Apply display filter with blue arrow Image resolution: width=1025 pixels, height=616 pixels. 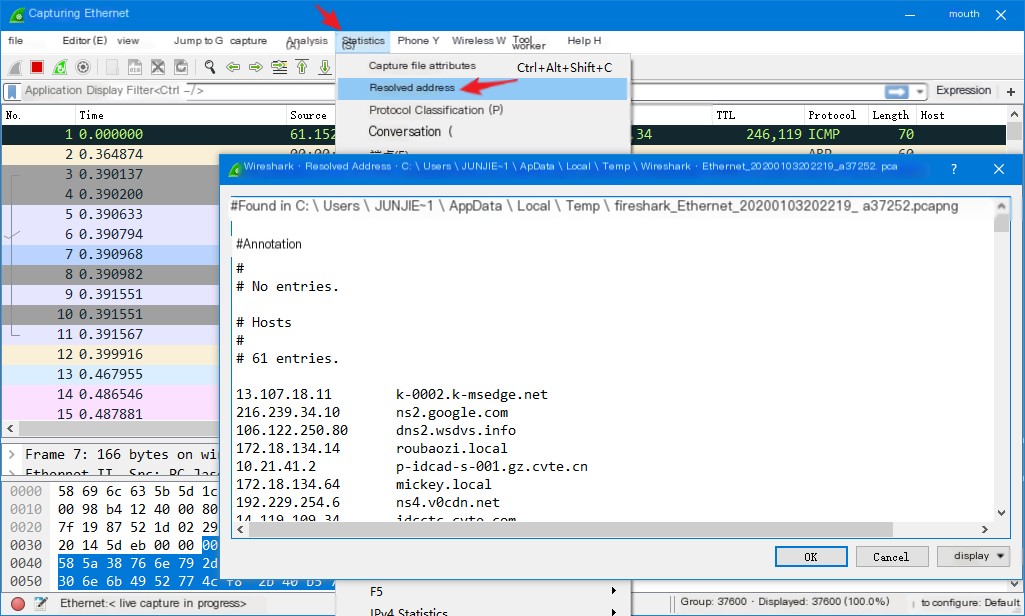(896, 92)
